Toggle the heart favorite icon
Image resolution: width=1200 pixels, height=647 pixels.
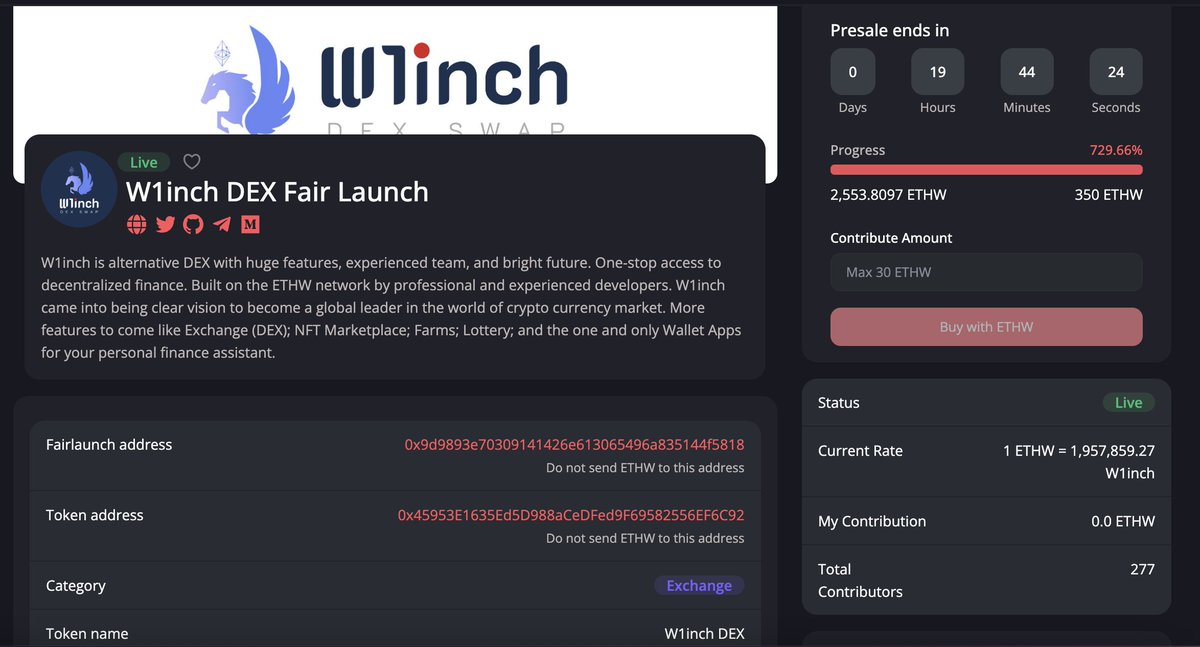tap(192, 162)
